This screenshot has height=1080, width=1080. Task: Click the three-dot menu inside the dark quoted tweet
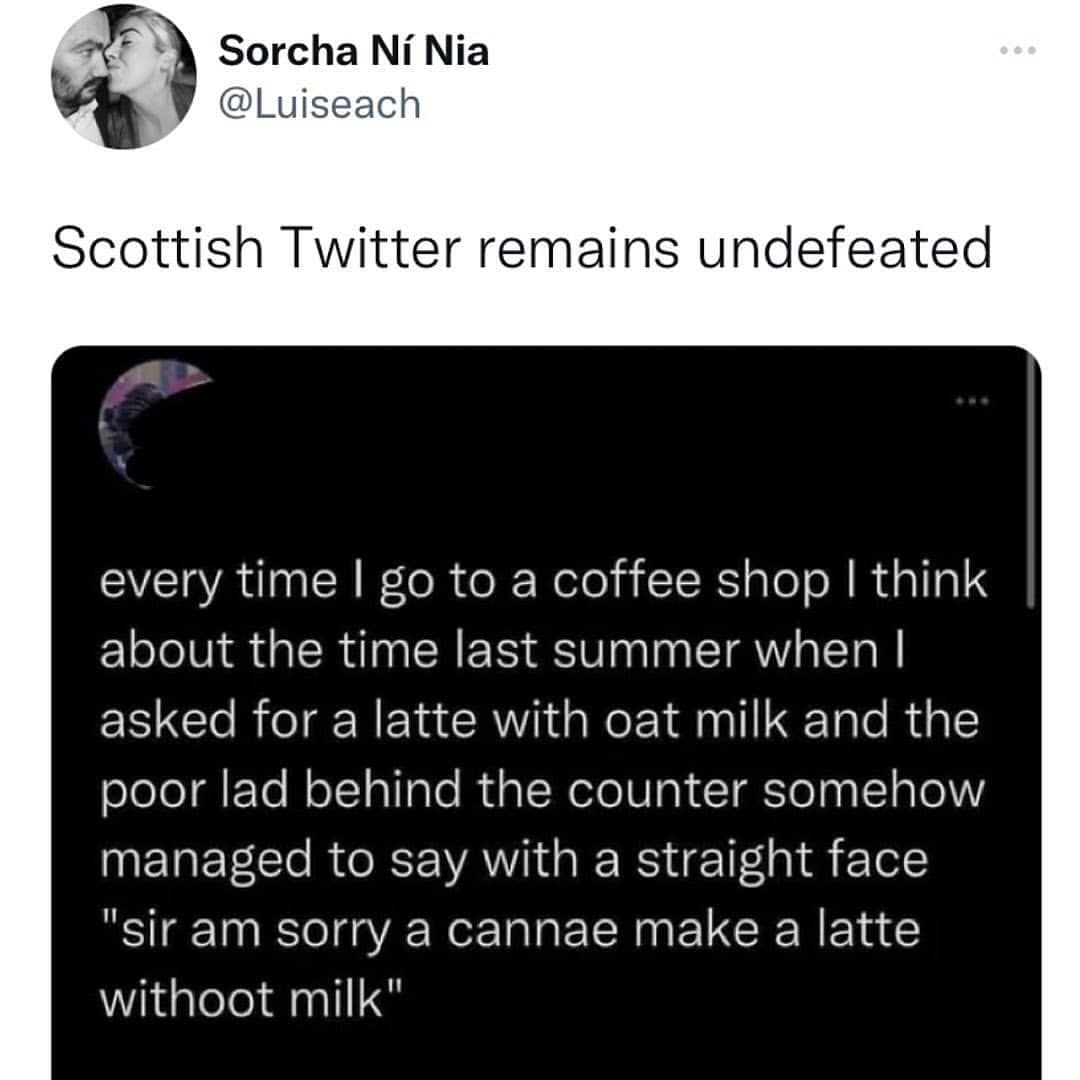(x=971, y=401)
